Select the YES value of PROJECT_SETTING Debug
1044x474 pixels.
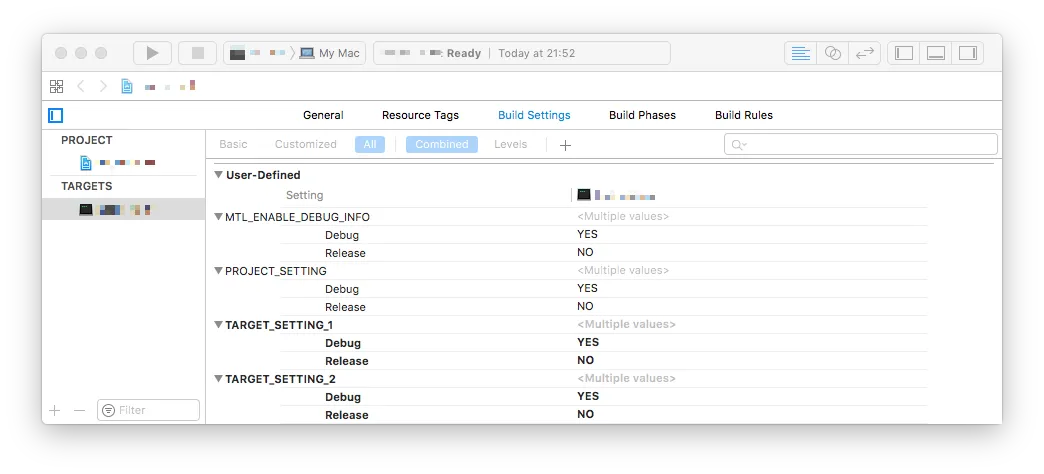tap(587, 288)
